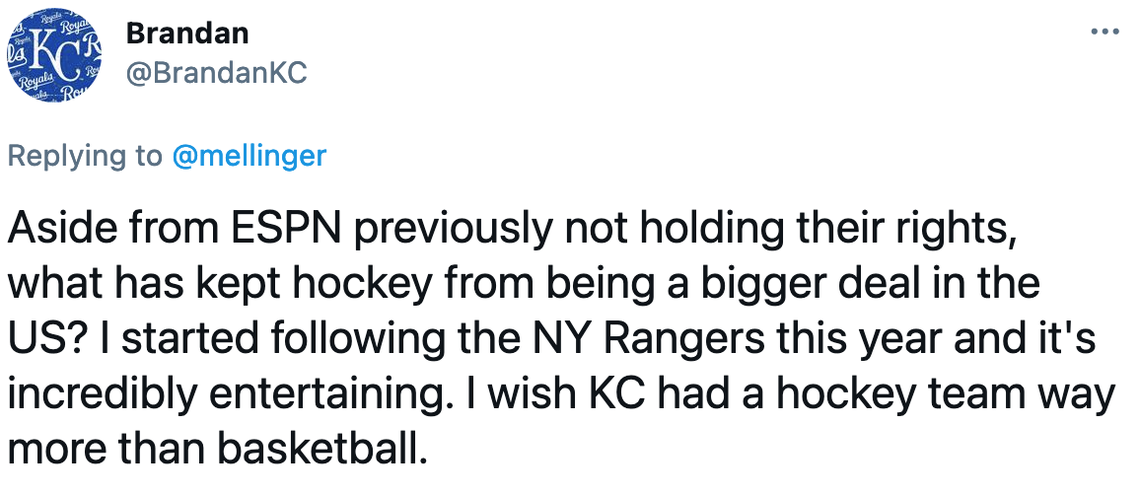
Task: Click the "Replying to" label text
Action: pyautogui.click(x=84, y=156)
